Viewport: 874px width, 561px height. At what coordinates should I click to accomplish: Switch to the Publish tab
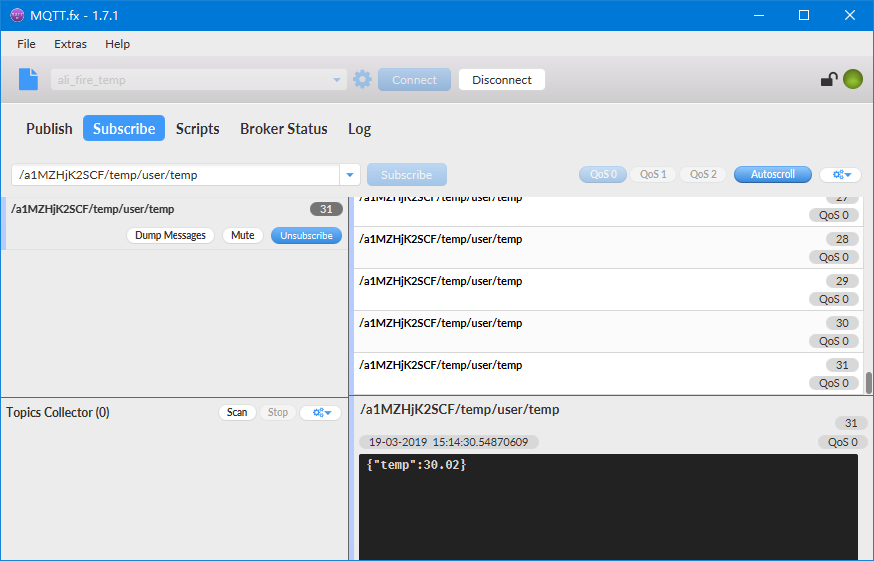tap(49, 128)
